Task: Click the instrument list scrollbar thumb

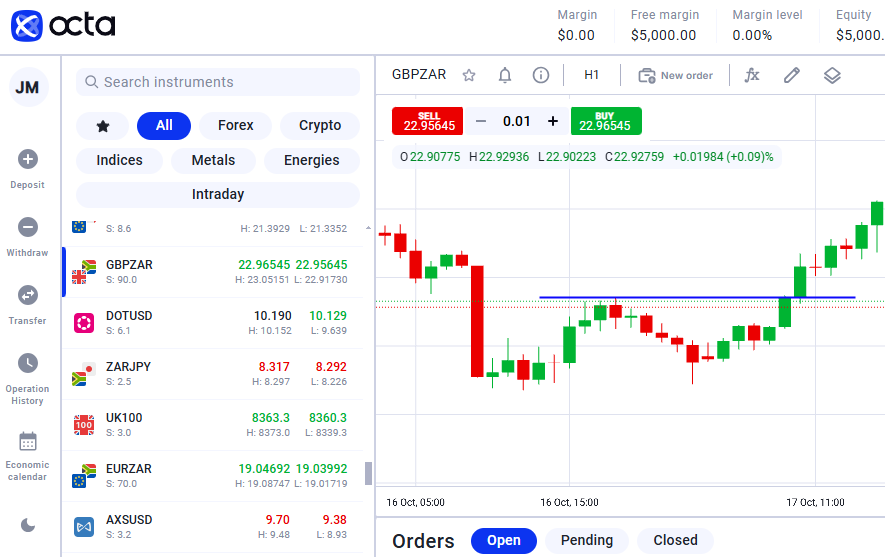Action: [369, 473]
